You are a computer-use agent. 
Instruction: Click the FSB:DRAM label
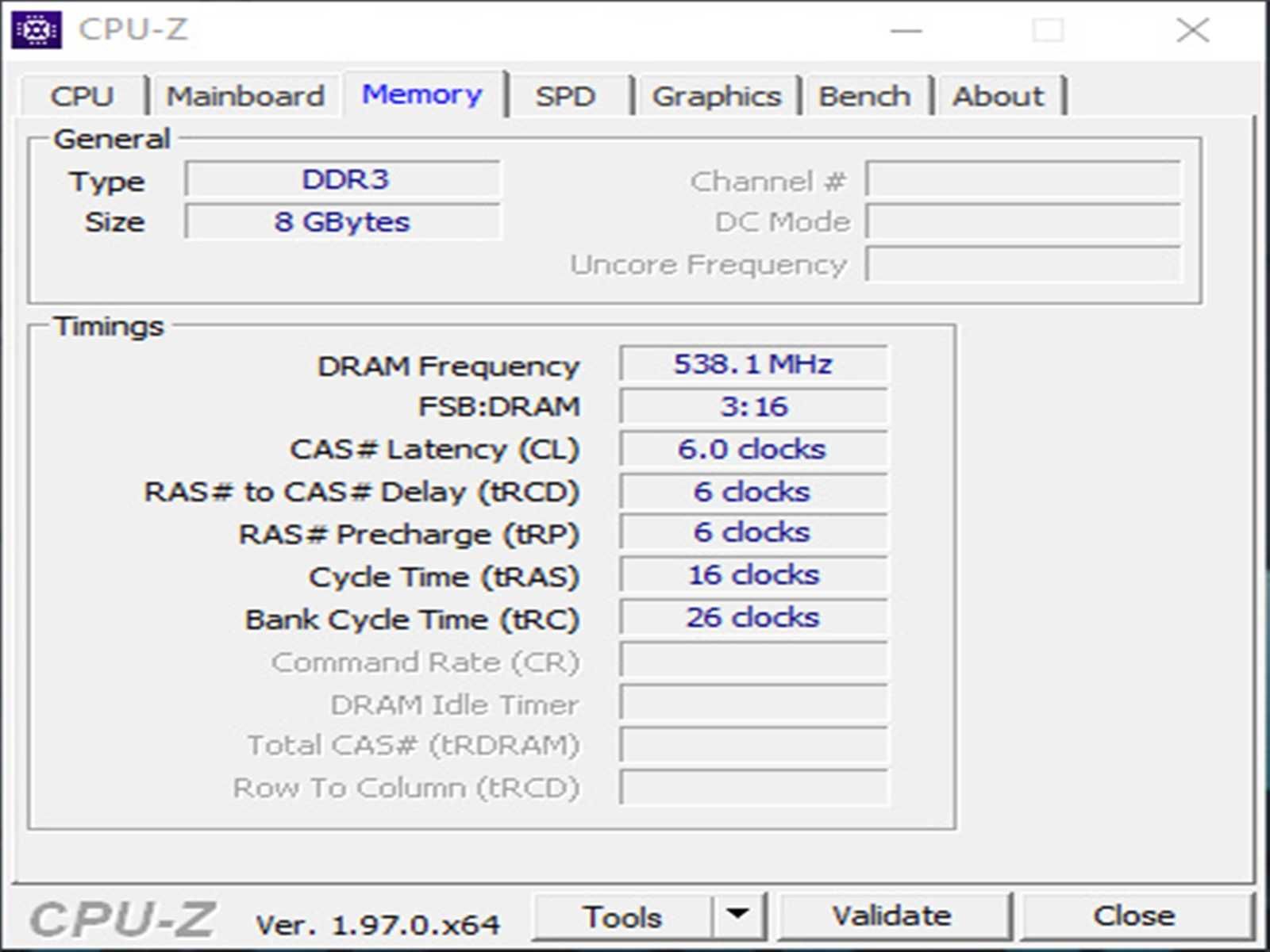click(x=499, y=407)
